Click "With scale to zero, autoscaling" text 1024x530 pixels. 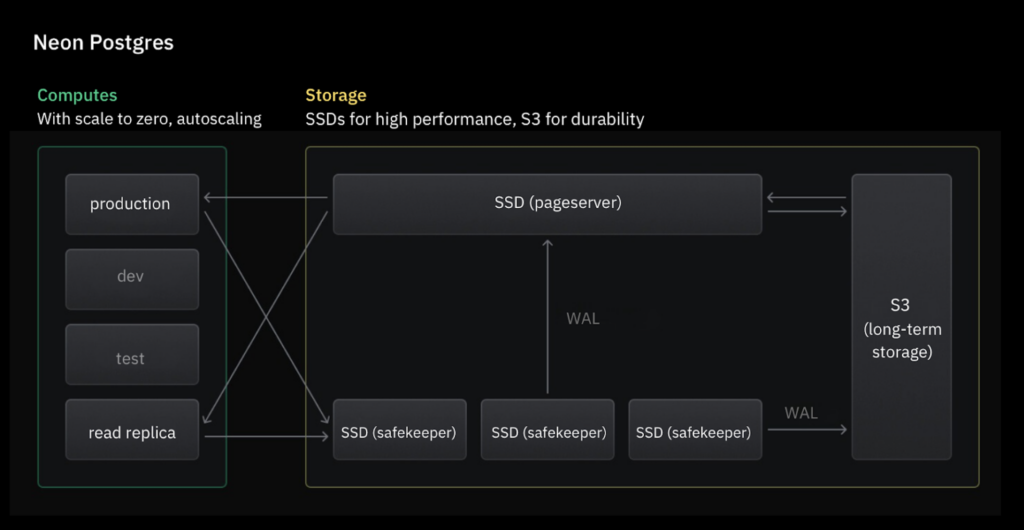(x=150, y=119)
